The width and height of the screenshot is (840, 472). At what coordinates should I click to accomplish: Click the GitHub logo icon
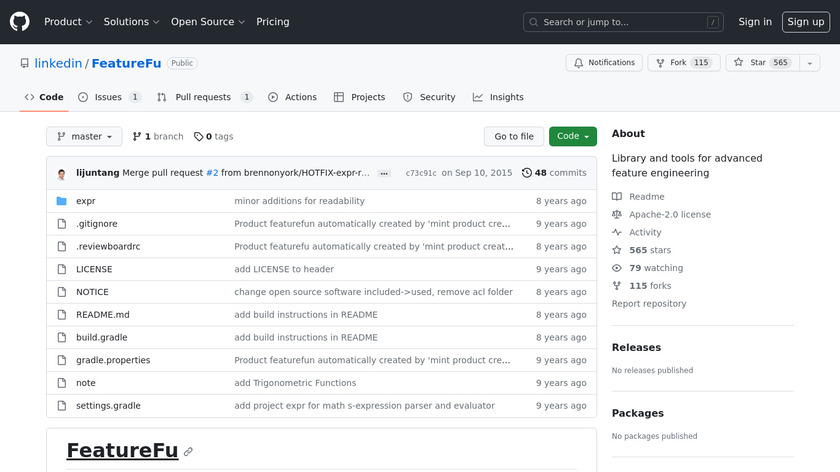pos(20,22)
